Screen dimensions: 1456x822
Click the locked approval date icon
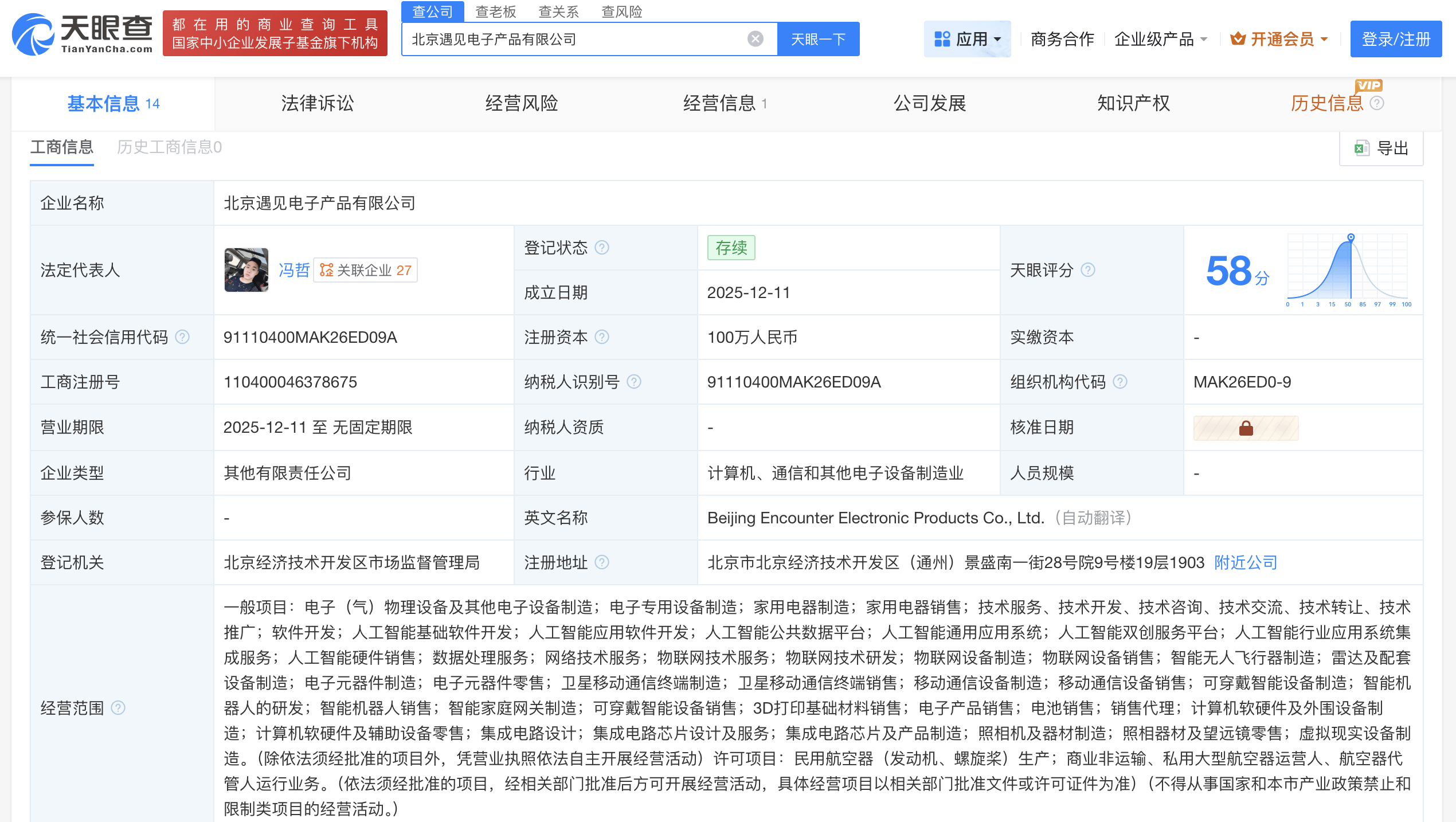[x=1246, y=428]
